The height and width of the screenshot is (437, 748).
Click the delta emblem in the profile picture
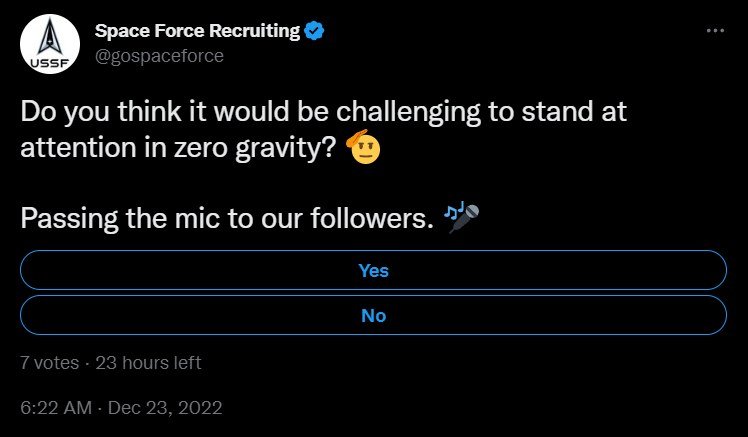coord(50,37)
